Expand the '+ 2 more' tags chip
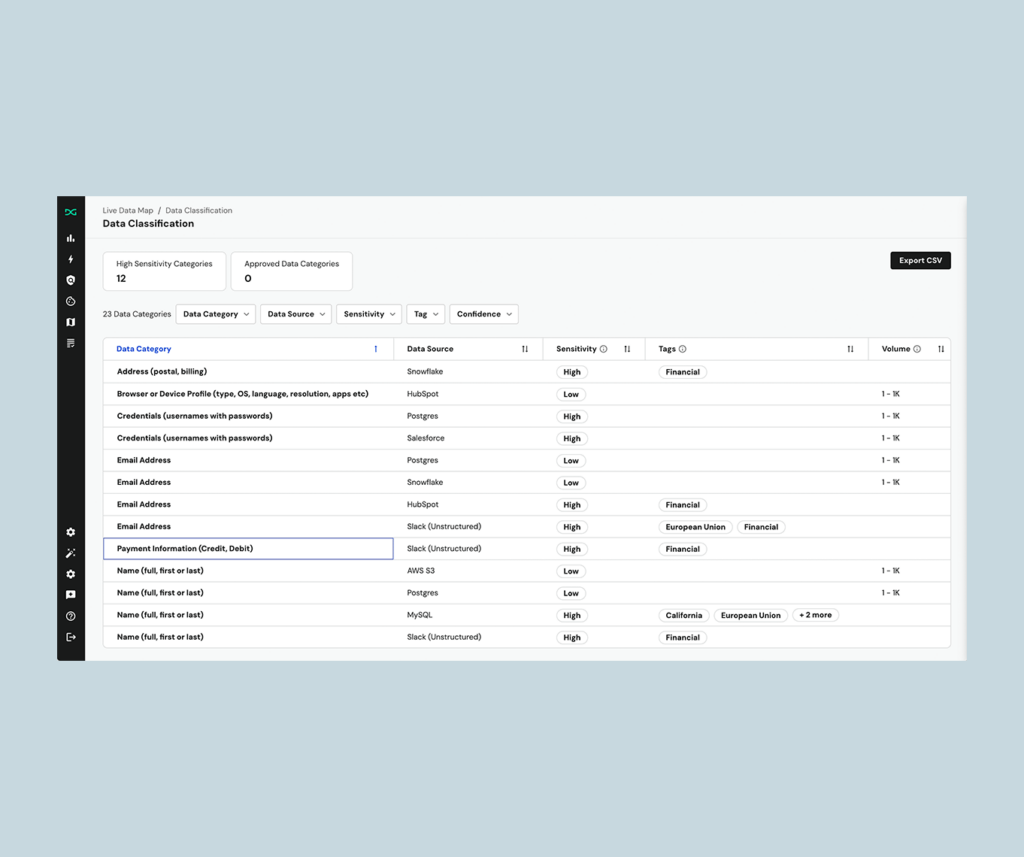The image size is (1024, 857). point(815,615)
